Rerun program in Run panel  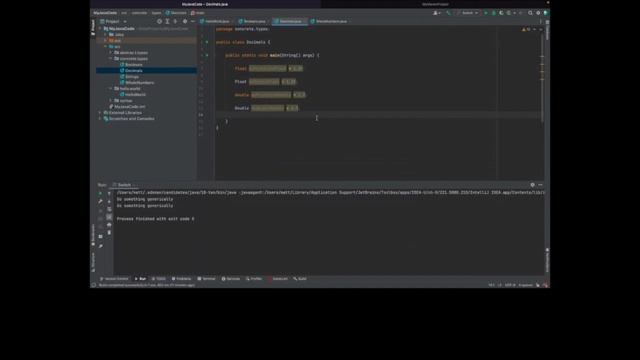click(x=100, y=193)
